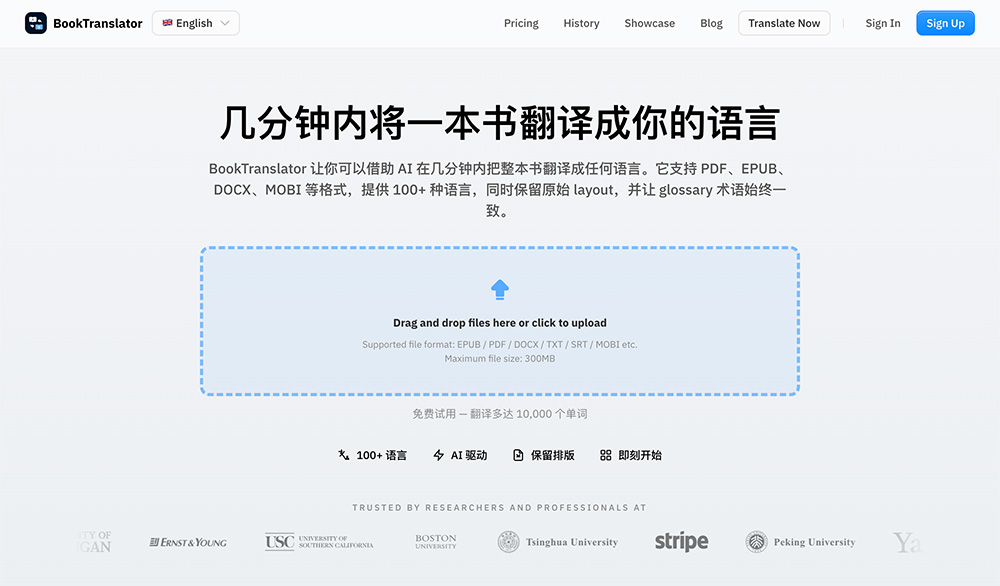Click the 'Peking University' text

[x=814, y=542]
